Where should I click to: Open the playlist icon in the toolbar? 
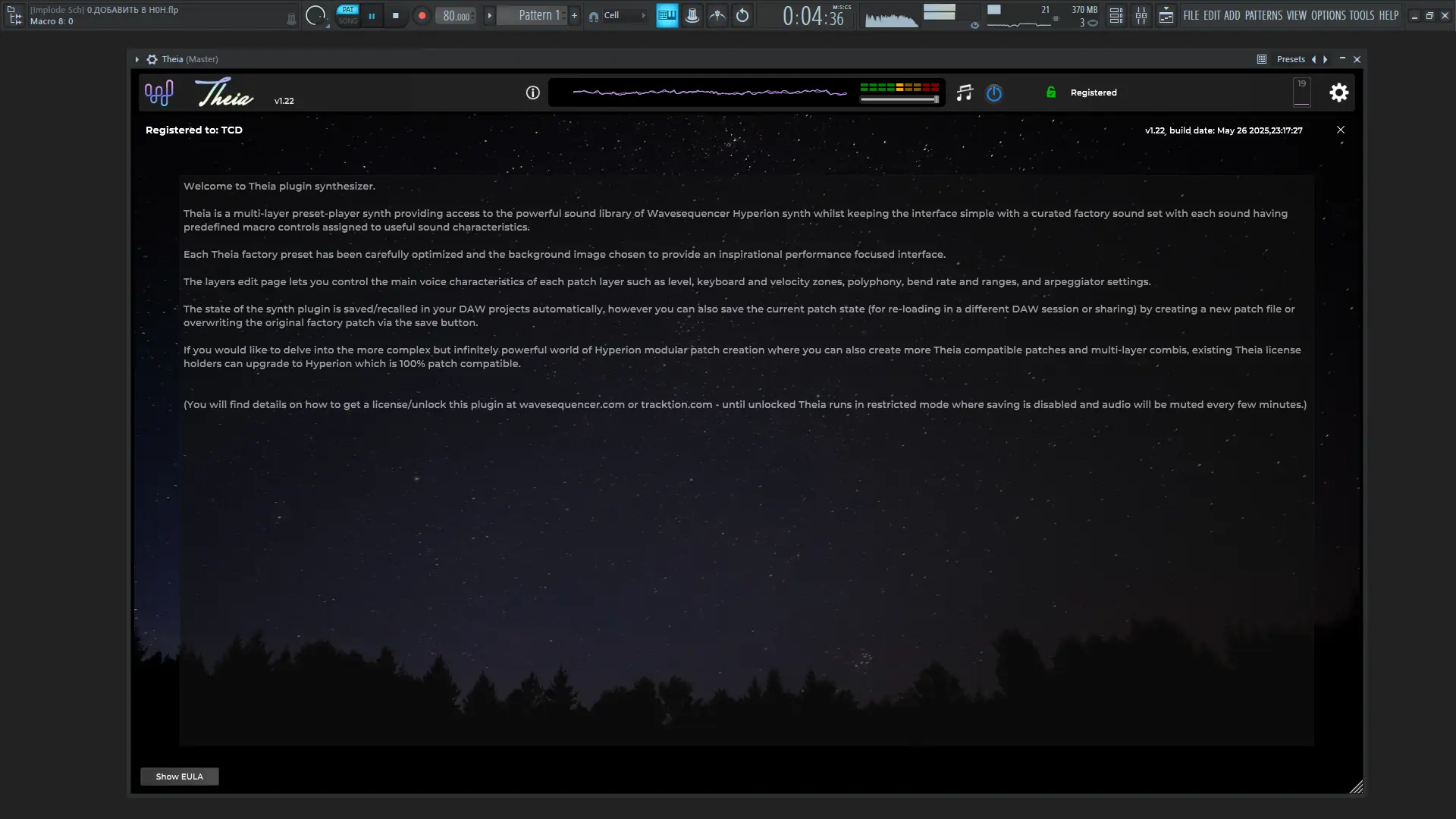1166,15
